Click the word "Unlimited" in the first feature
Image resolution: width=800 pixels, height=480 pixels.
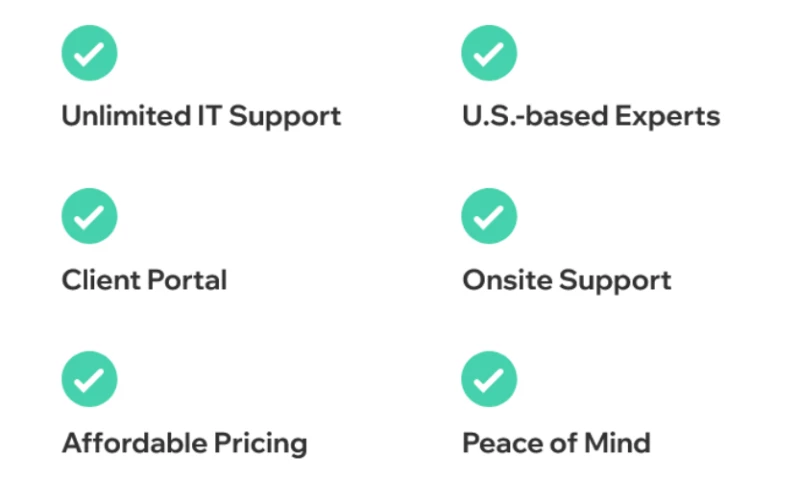(x=124, y=116)
